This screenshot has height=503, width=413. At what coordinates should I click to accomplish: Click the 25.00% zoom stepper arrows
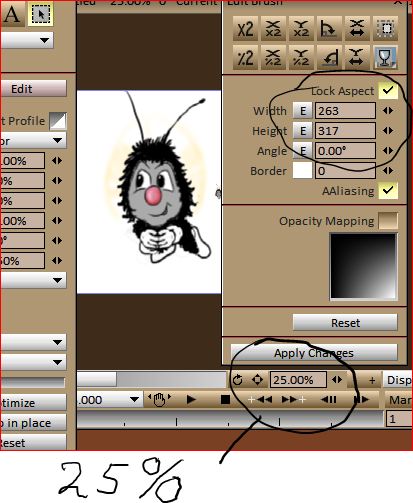pos(337,380)
